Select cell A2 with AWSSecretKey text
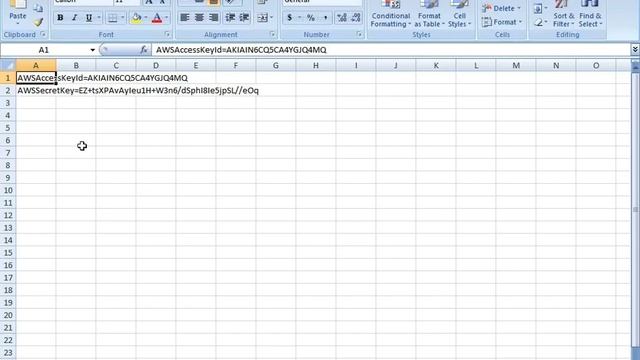The width and height of the screenshot is (640, 360). 36,90
